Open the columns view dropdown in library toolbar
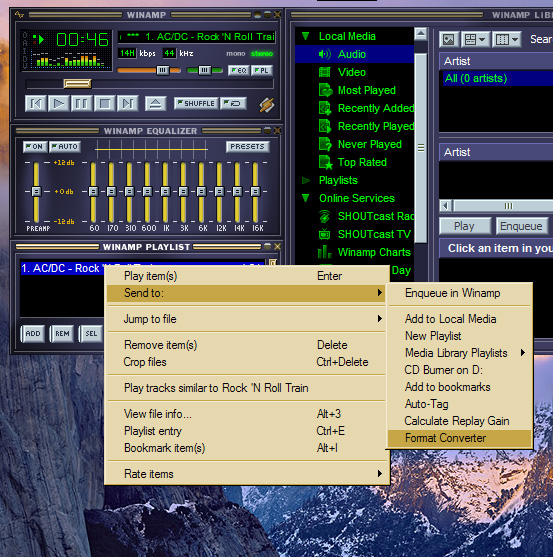This screenshot has width=553, height=557. 507,39
